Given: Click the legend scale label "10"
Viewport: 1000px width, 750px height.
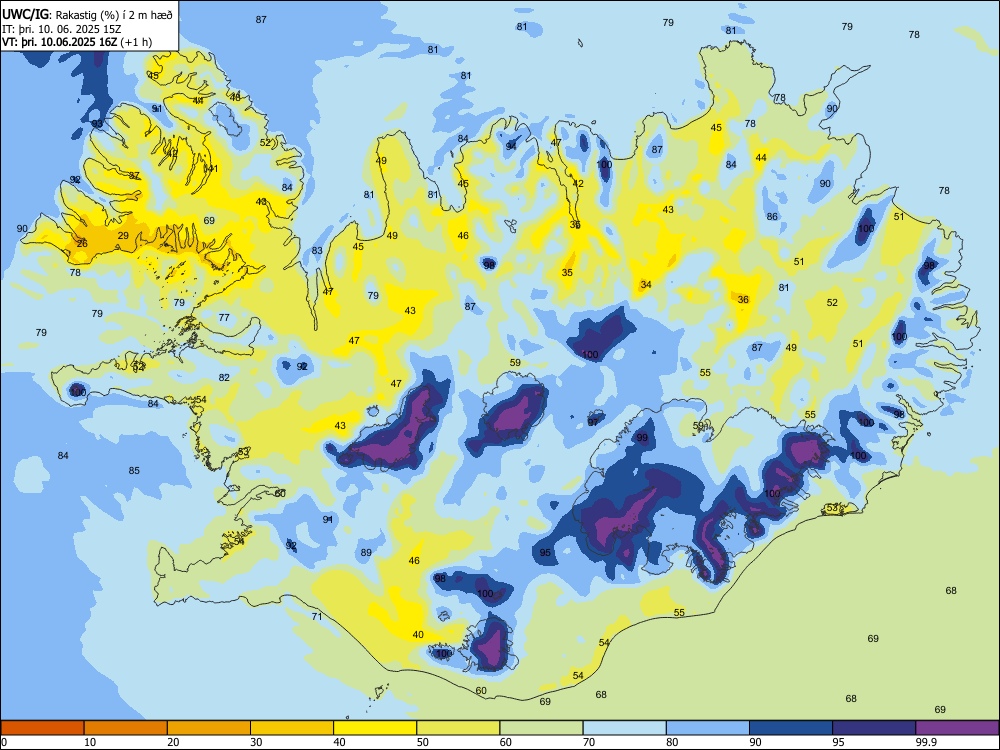Looking at the screenshot, I should [90, 742].
